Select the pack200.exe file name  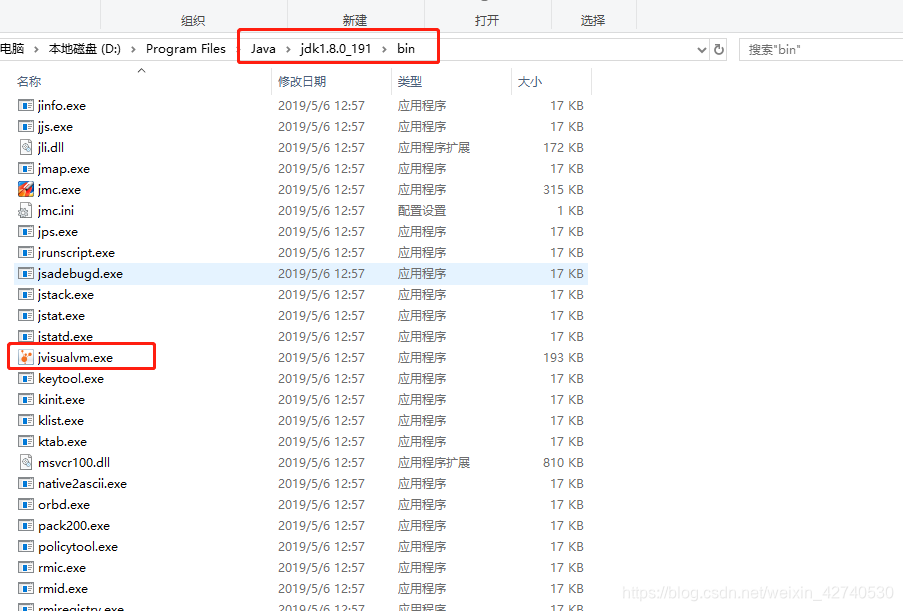pyautogui.click(x=74, y=526)
